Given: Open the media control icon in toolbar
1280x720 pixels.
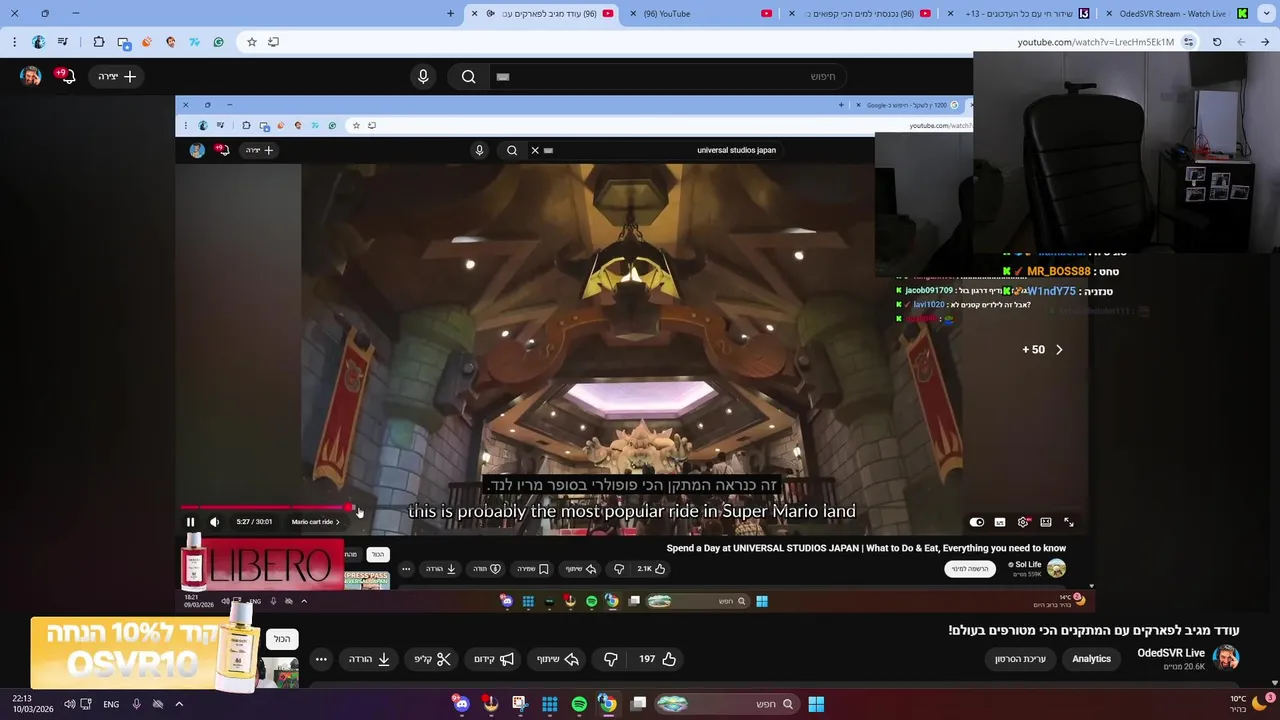Looking at the screenshot, I should tap(63, 42).
